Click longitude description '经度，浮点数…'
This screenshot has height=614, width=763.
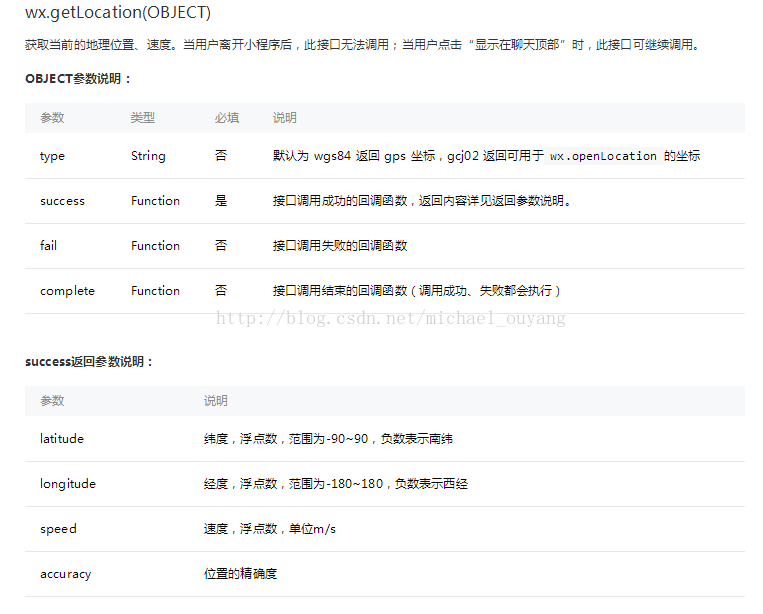(x=336, y=484)
